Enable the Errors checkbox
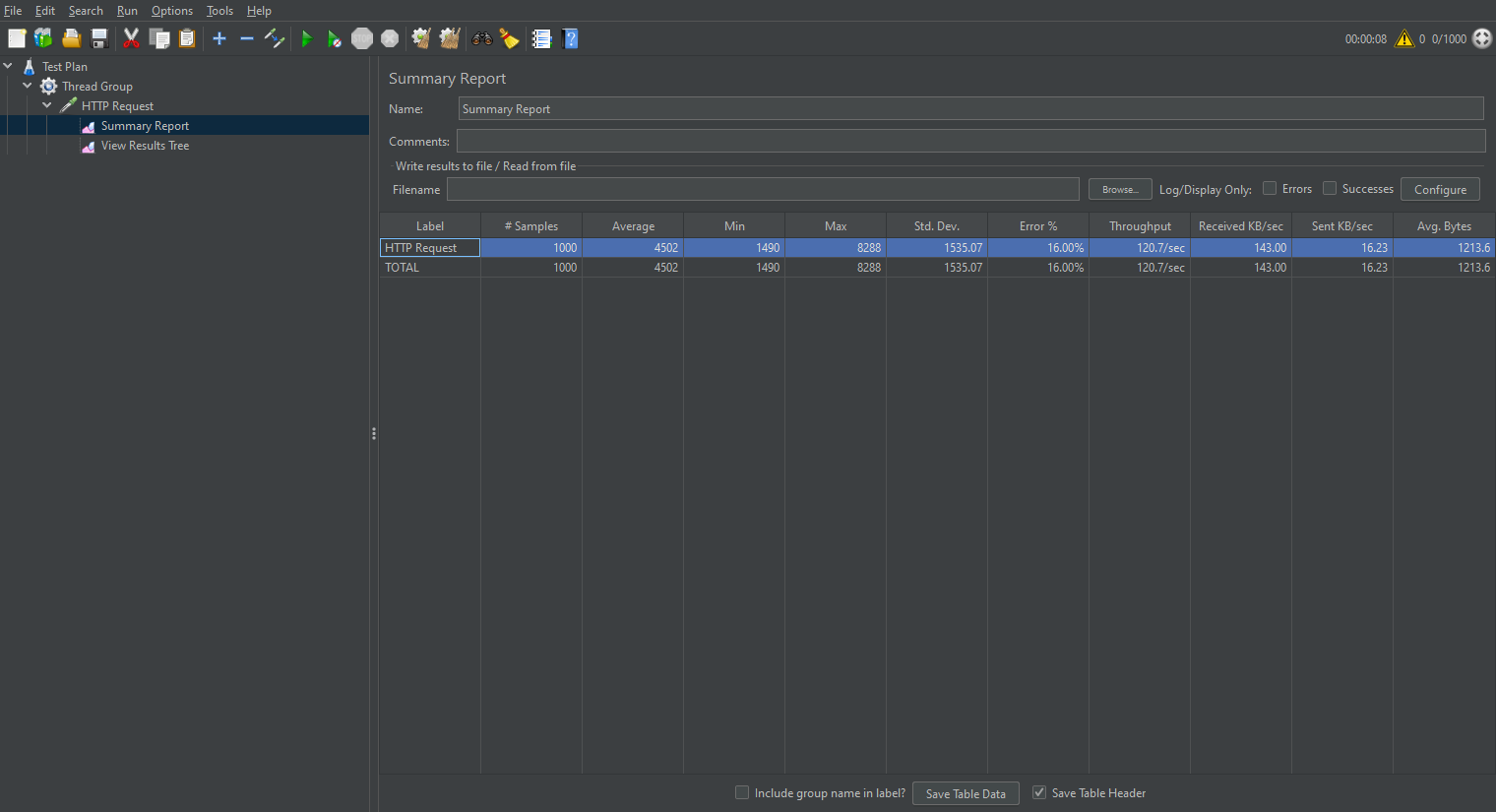 coord(1270,189)
